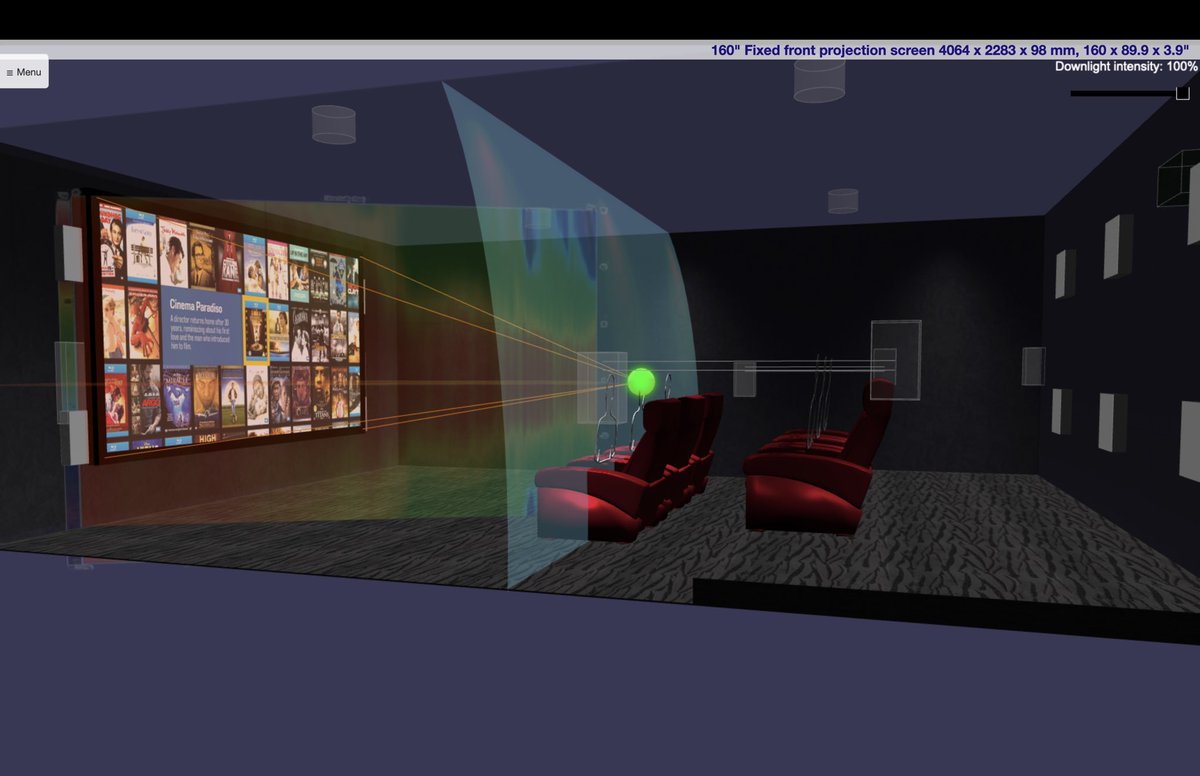1200x776 pixels.
Task: Click the poster labeled HIGH
Action: click(x=207, y=437)
